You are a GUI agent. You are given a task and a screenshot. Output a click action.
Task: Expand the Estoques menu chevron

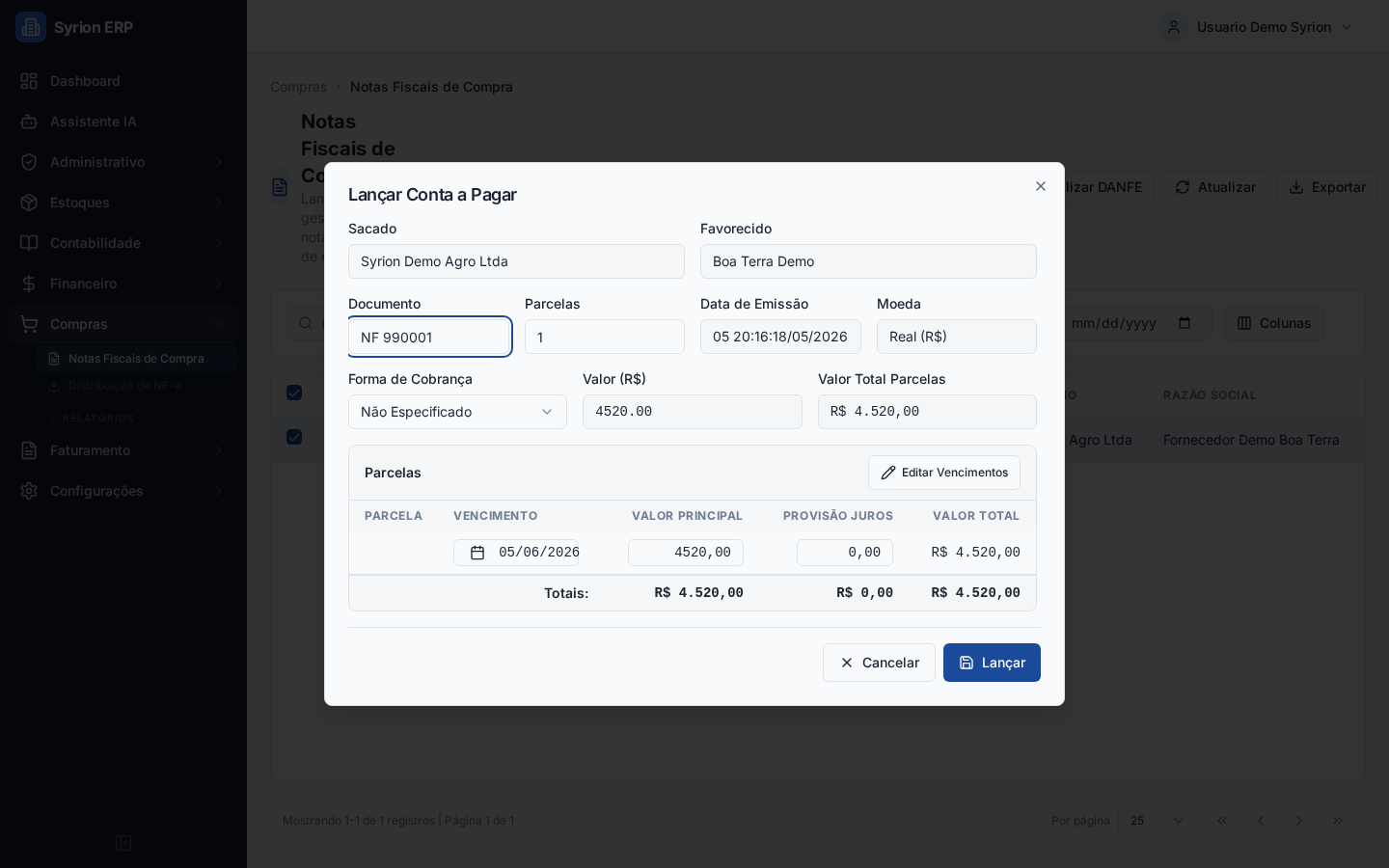coord(219,203)
